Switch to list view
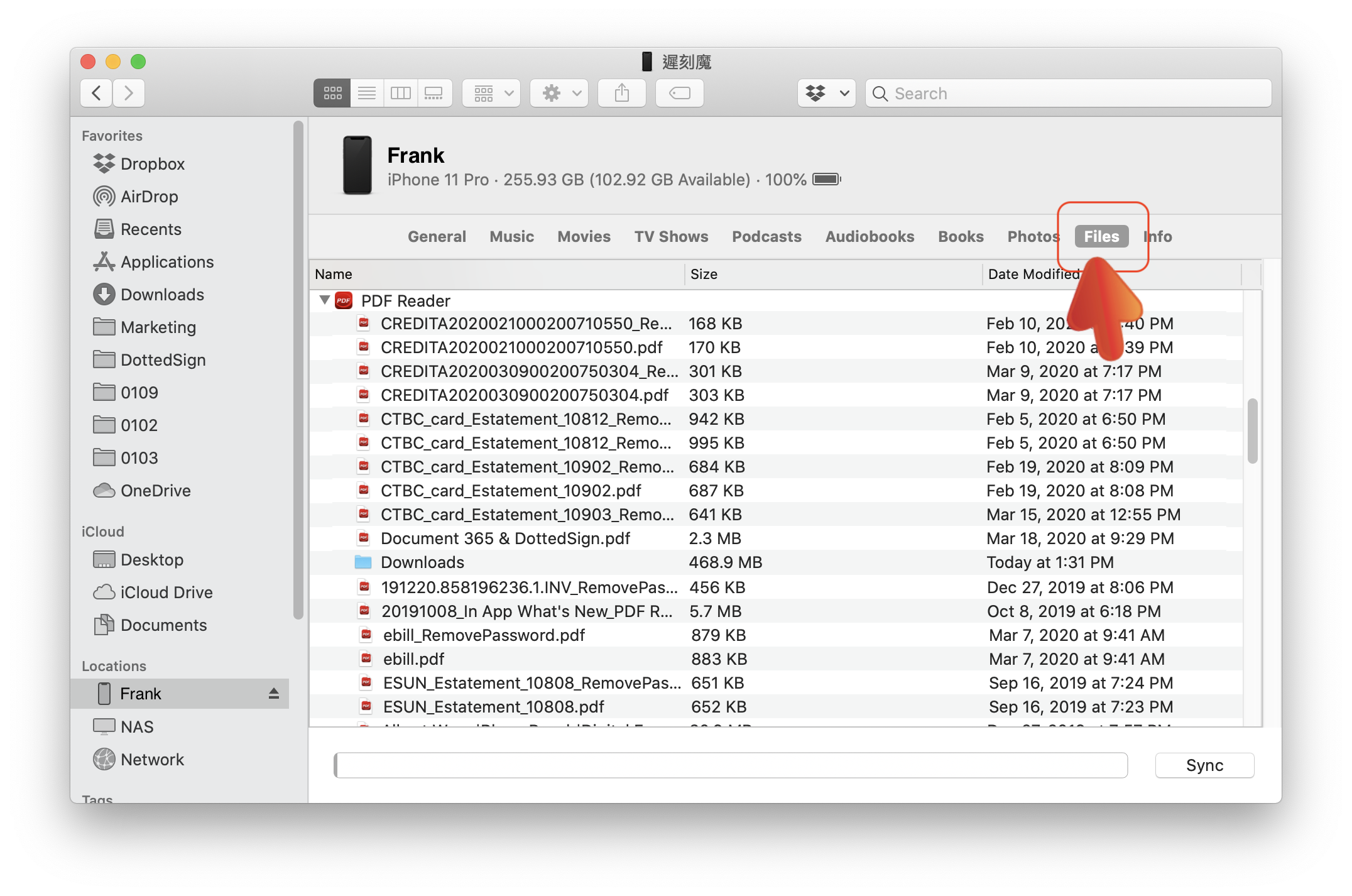The height and width of the screenshot is (896, 1352). (x=367, y=94)
